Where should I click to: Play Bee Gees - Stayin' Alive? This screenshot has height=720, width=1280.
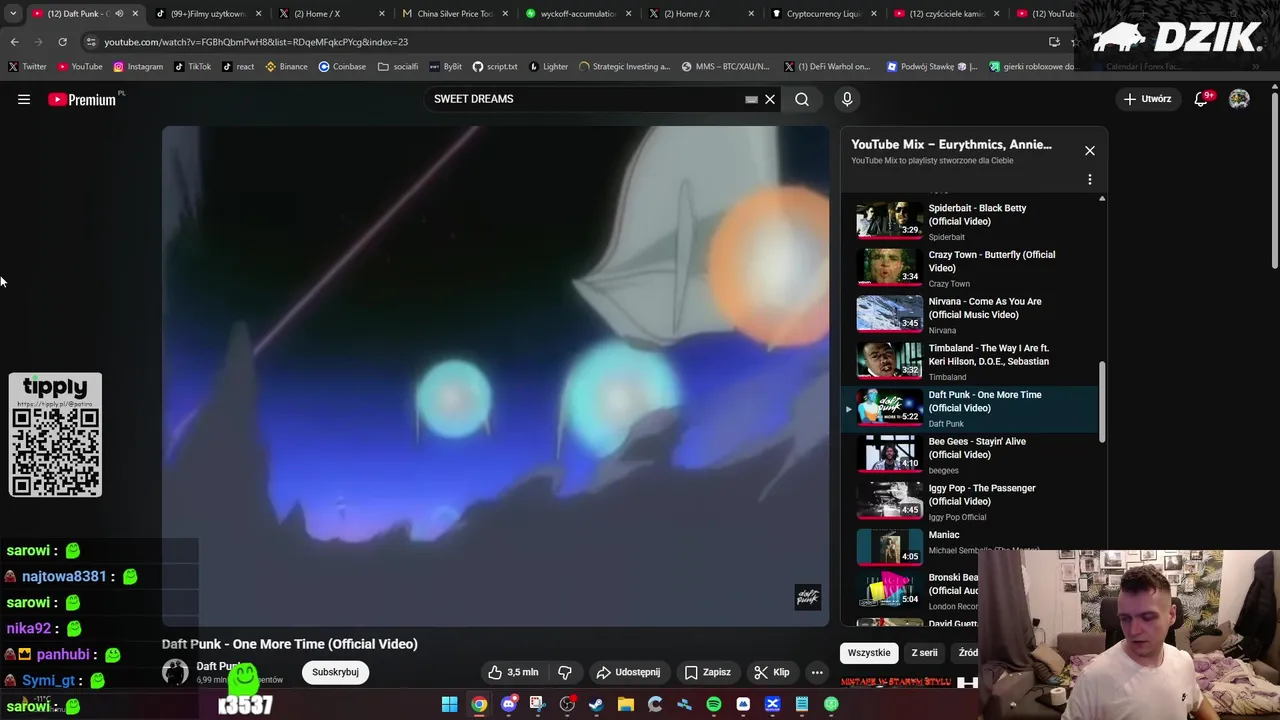[x=970, y=455]
